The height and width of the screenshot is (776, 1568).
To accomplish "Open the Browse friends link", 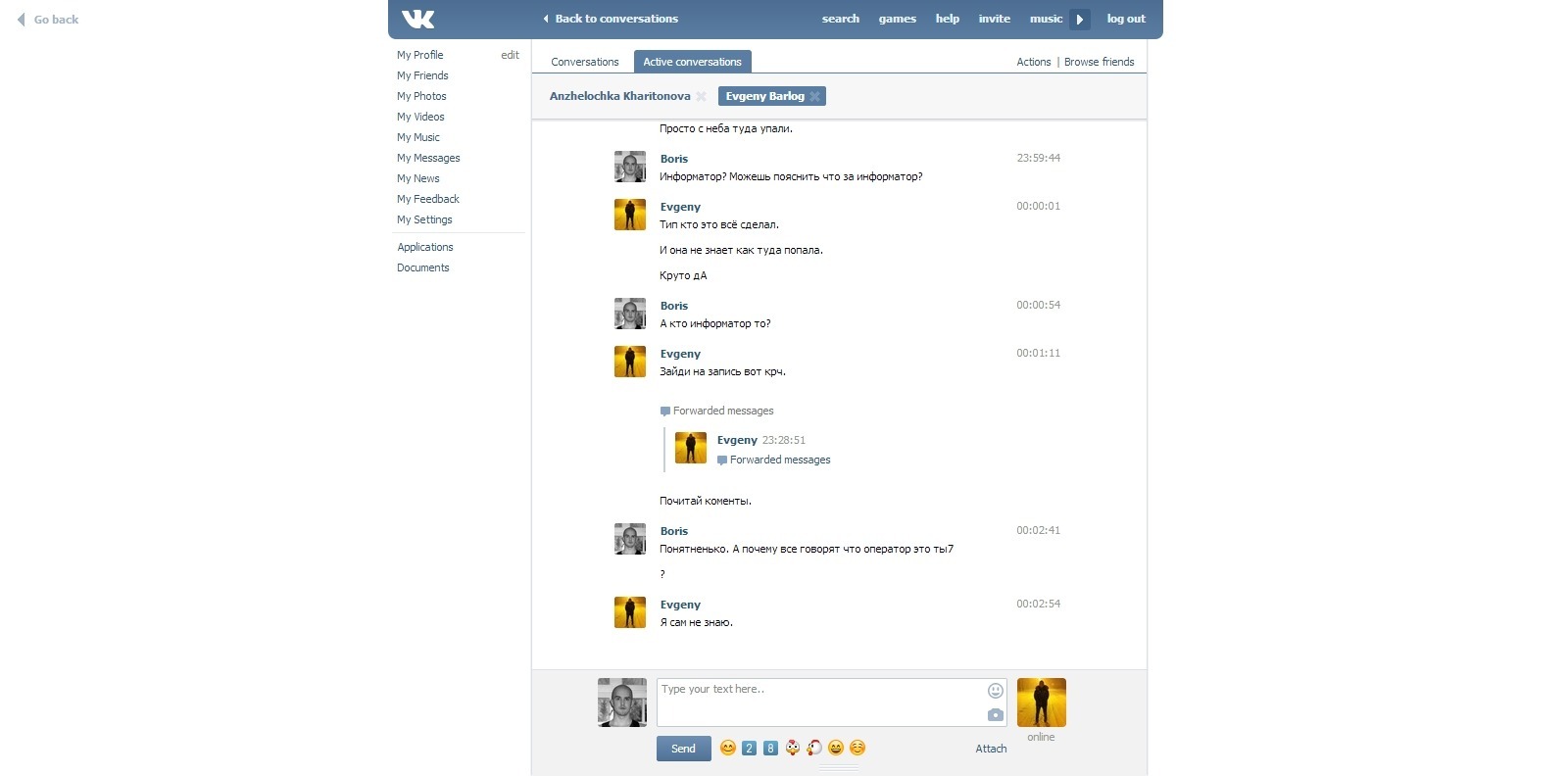I will (1100, 62).
